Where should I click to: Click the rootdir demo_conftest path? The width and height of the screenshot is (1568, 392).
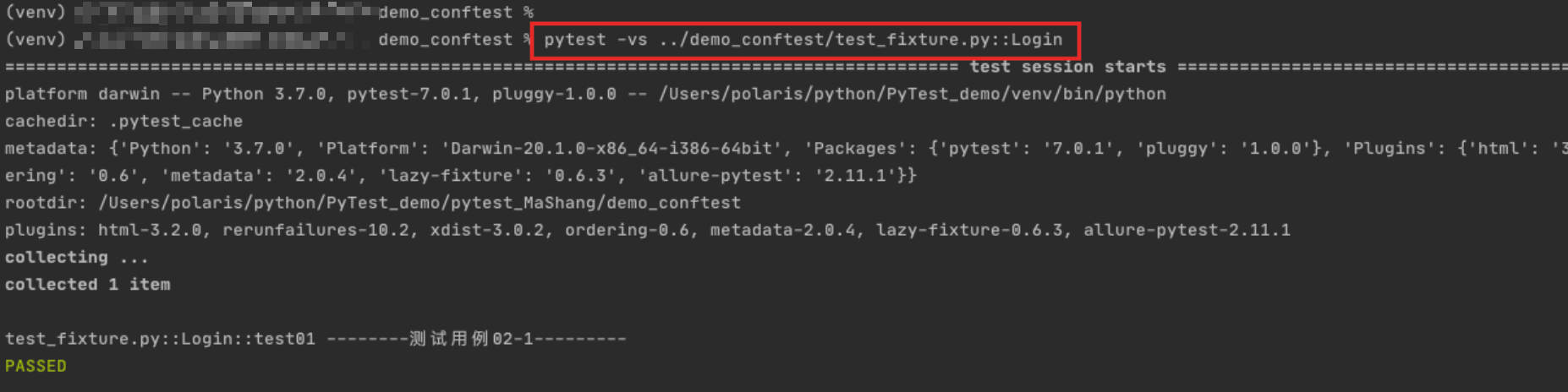419,203
